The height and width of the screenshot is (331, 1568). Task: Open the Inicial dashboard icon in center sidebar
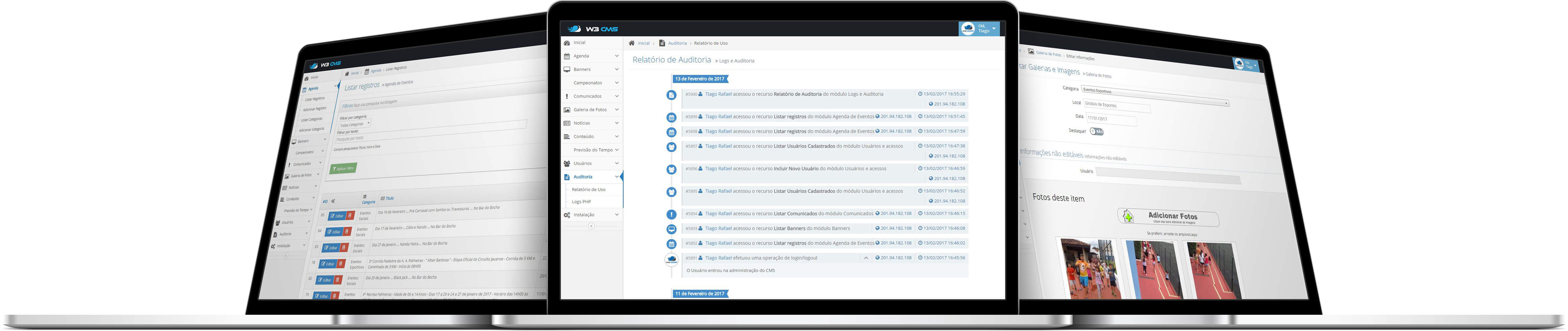pos(567,43)
